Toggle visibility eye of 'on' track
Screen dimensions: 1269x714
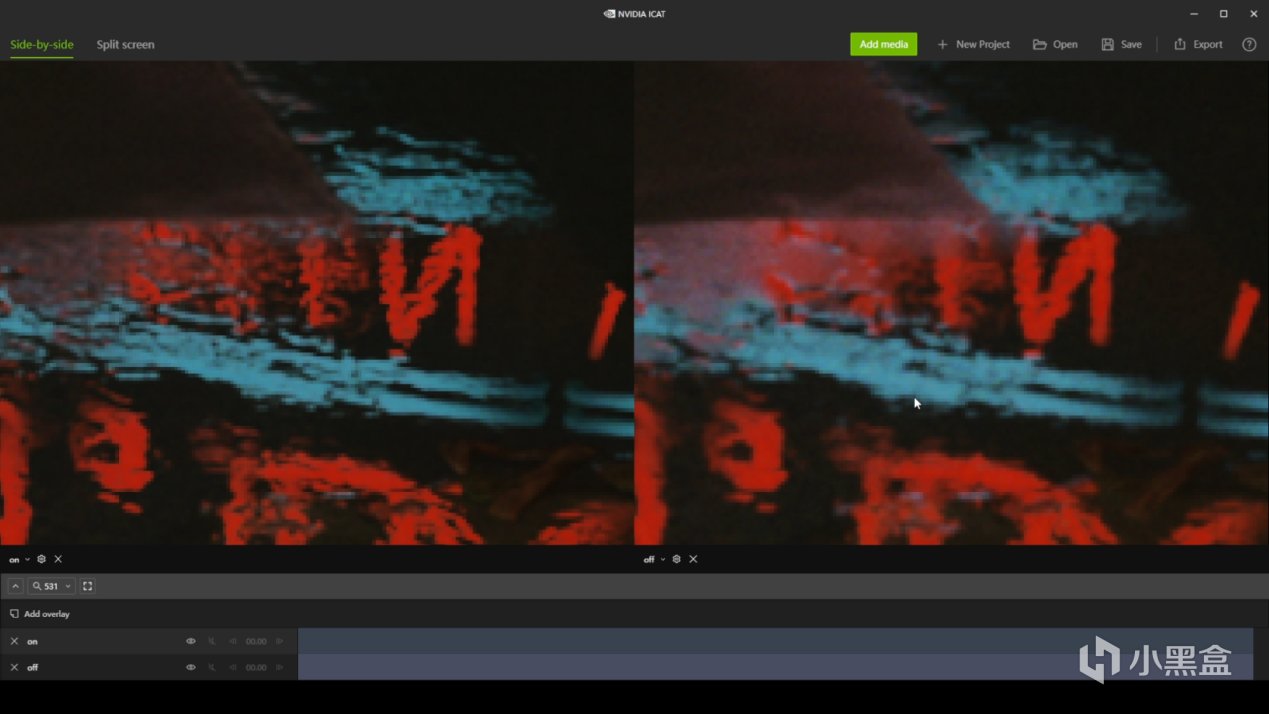click(x=191, y=641)
